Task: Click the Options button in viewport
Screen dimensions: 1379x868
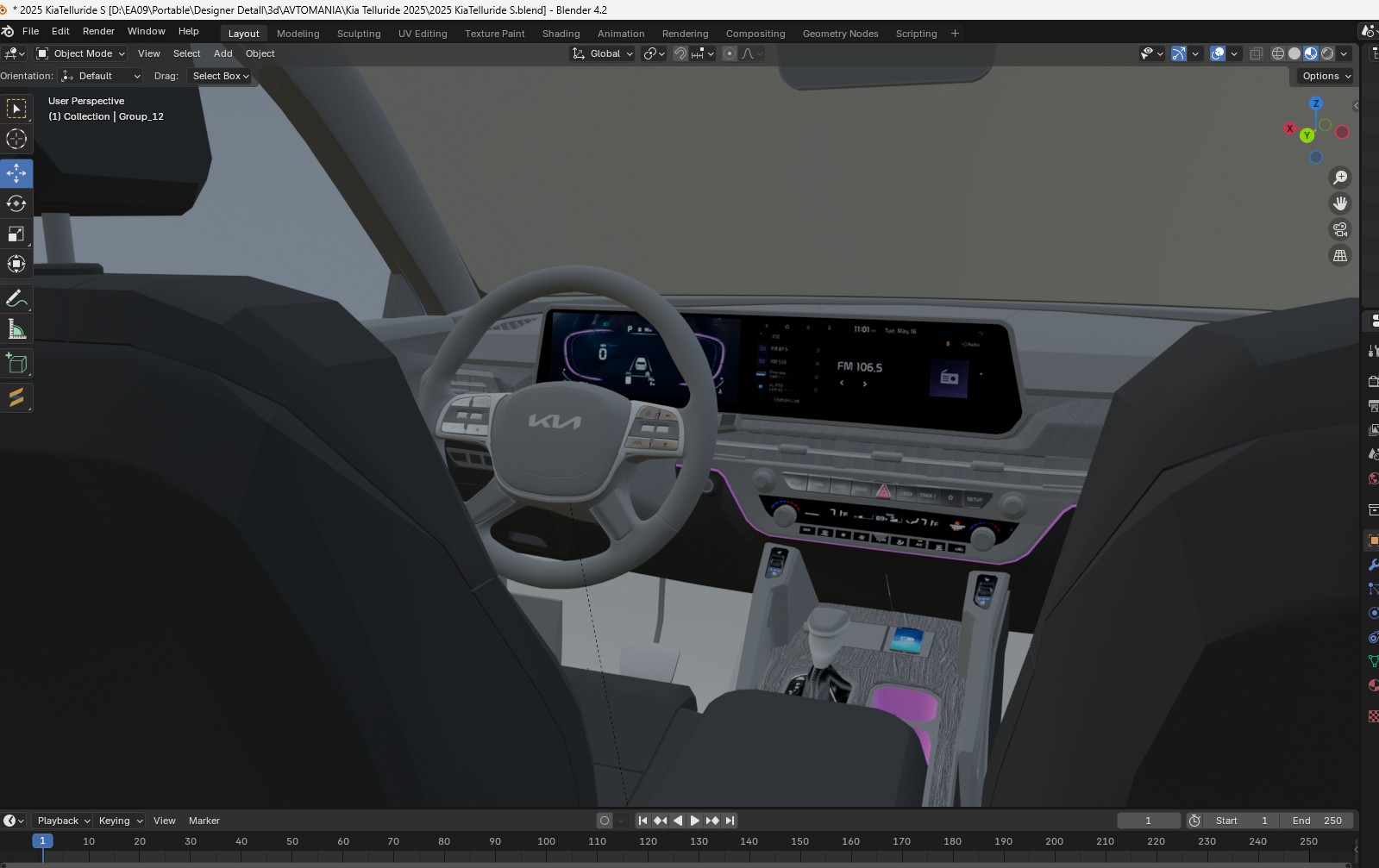Action: pyautogui.click(x=1326, y=76)
